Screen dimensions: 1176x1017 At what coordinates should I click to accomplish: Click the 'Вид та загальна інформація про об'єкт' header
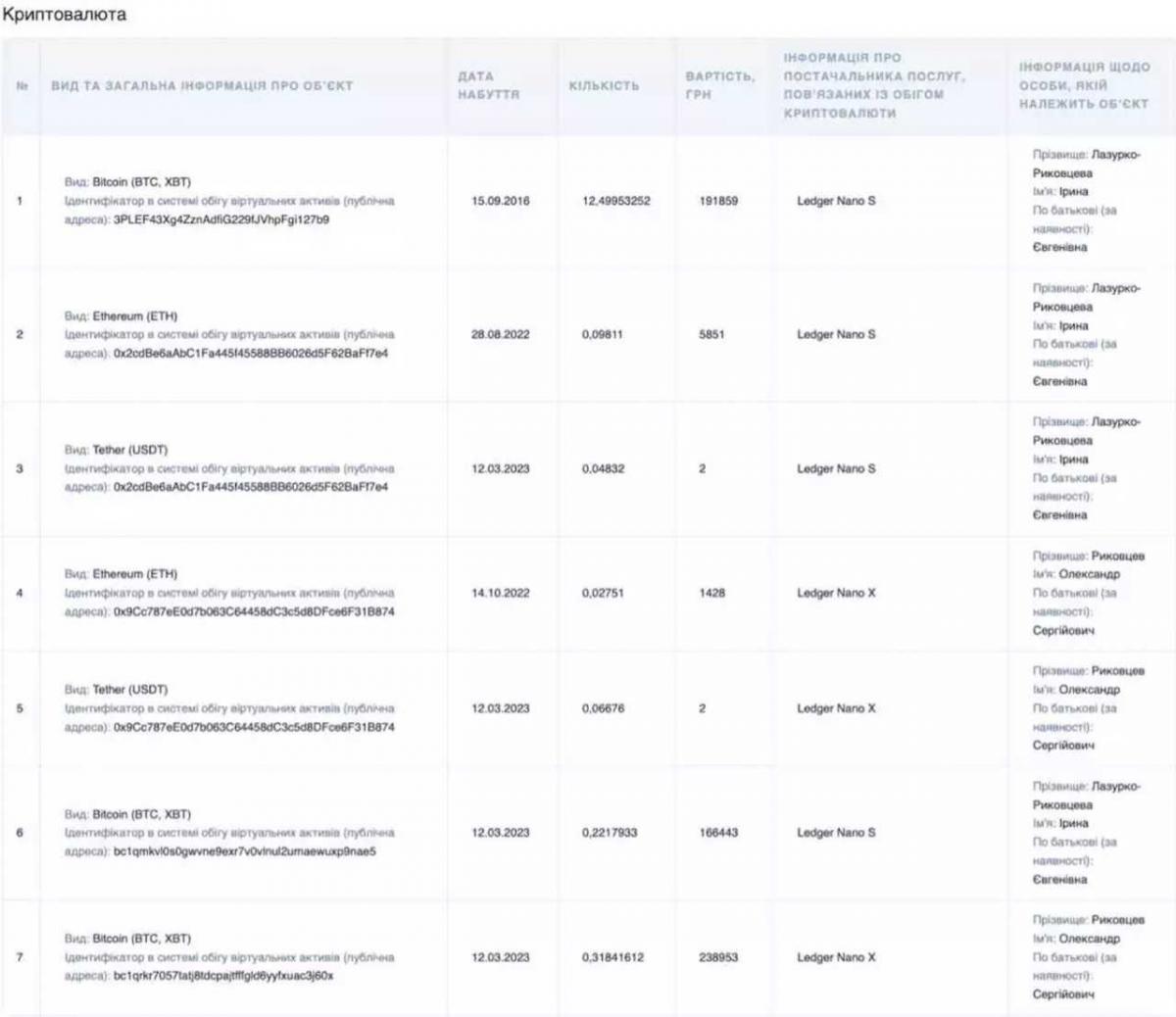click(202, 85)
